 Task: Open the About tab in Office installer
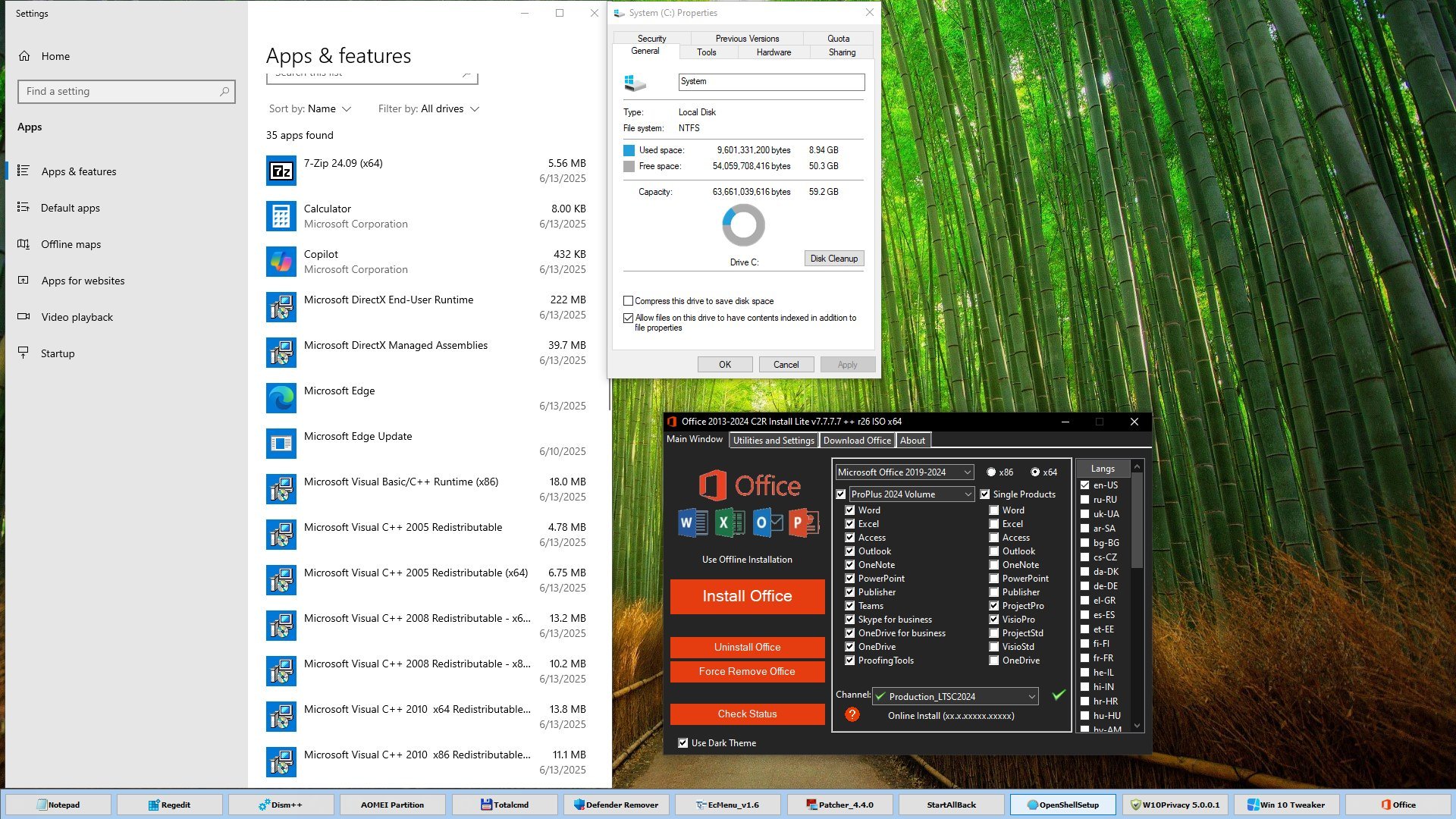(x=912, y=440)
